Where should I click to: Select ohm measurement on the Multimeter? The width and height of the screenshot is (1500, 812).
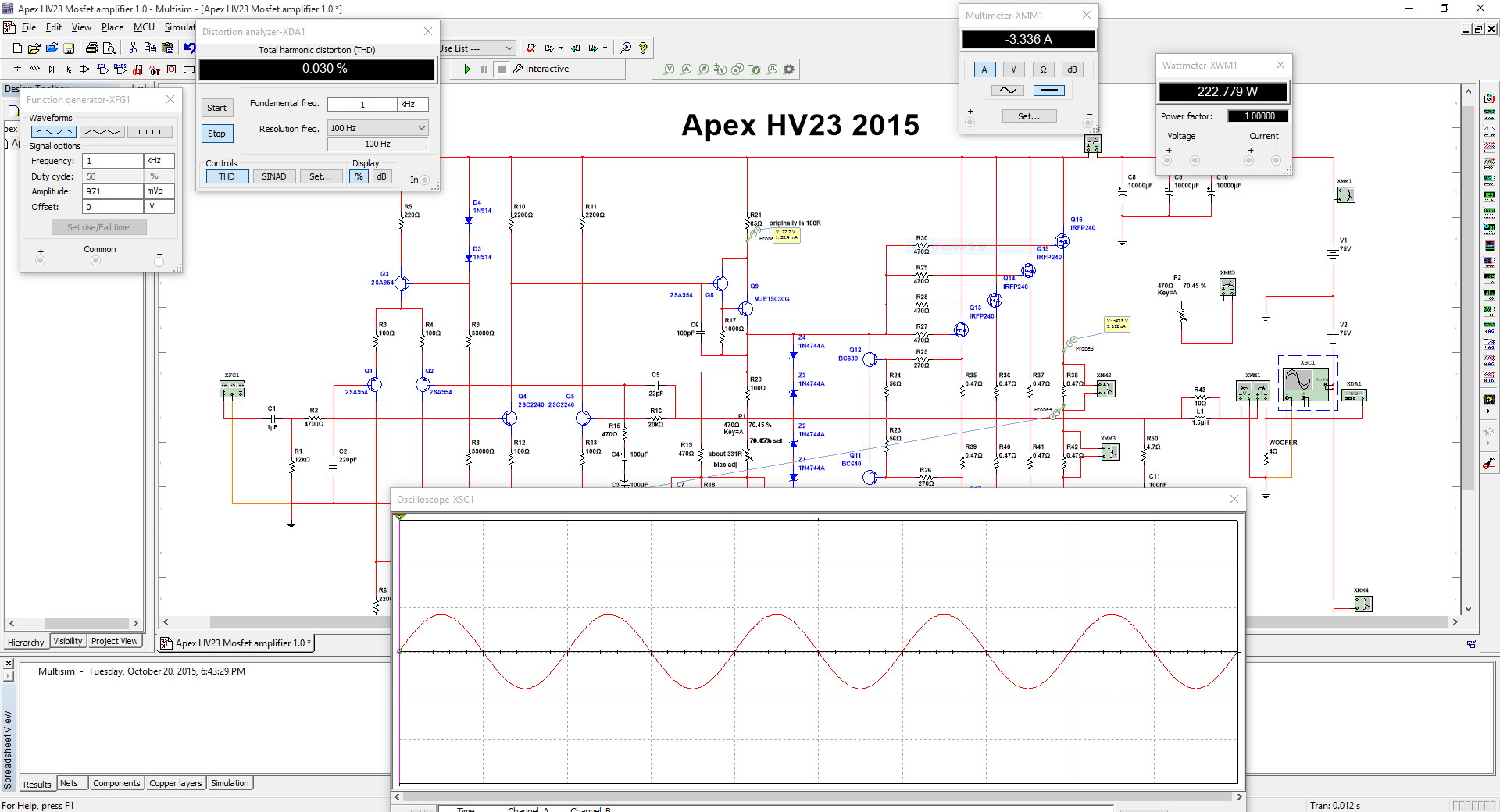1043,69
